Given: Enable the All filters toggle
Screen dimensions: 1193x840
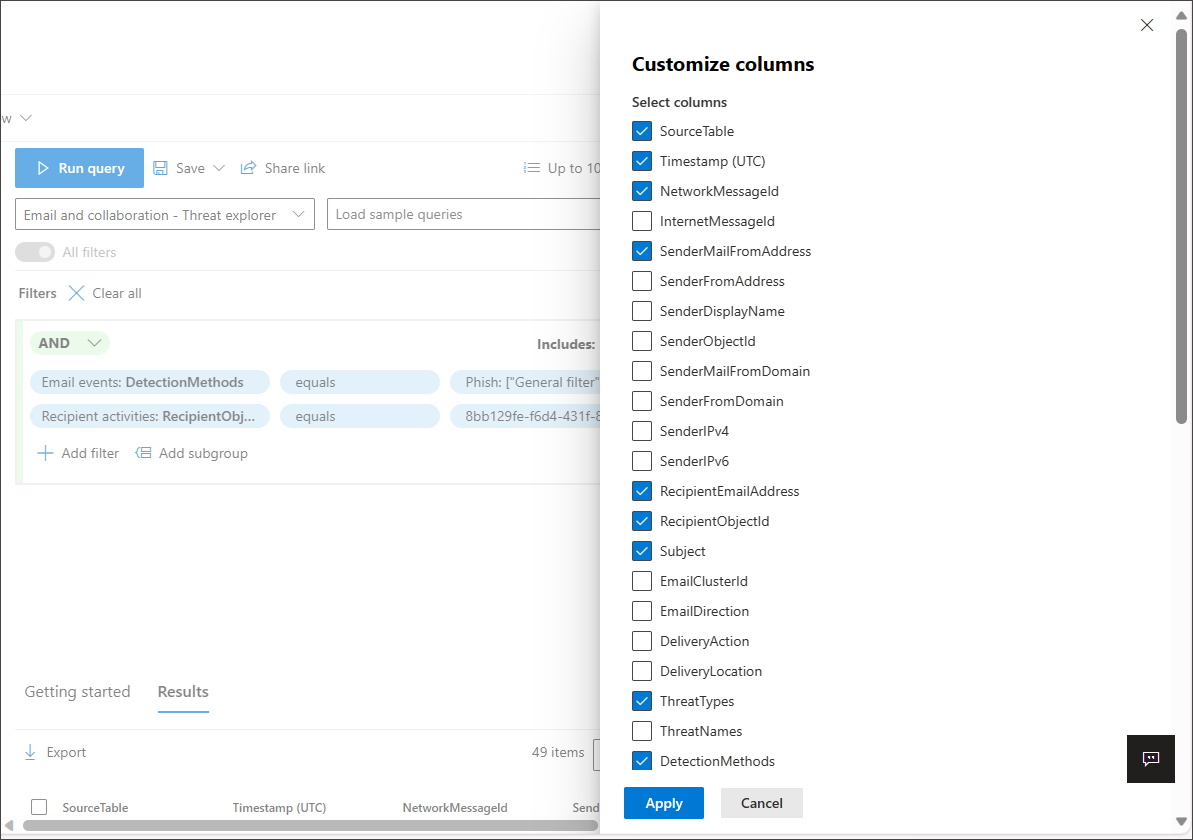Looking at the screenshot, I should point(35,251).
